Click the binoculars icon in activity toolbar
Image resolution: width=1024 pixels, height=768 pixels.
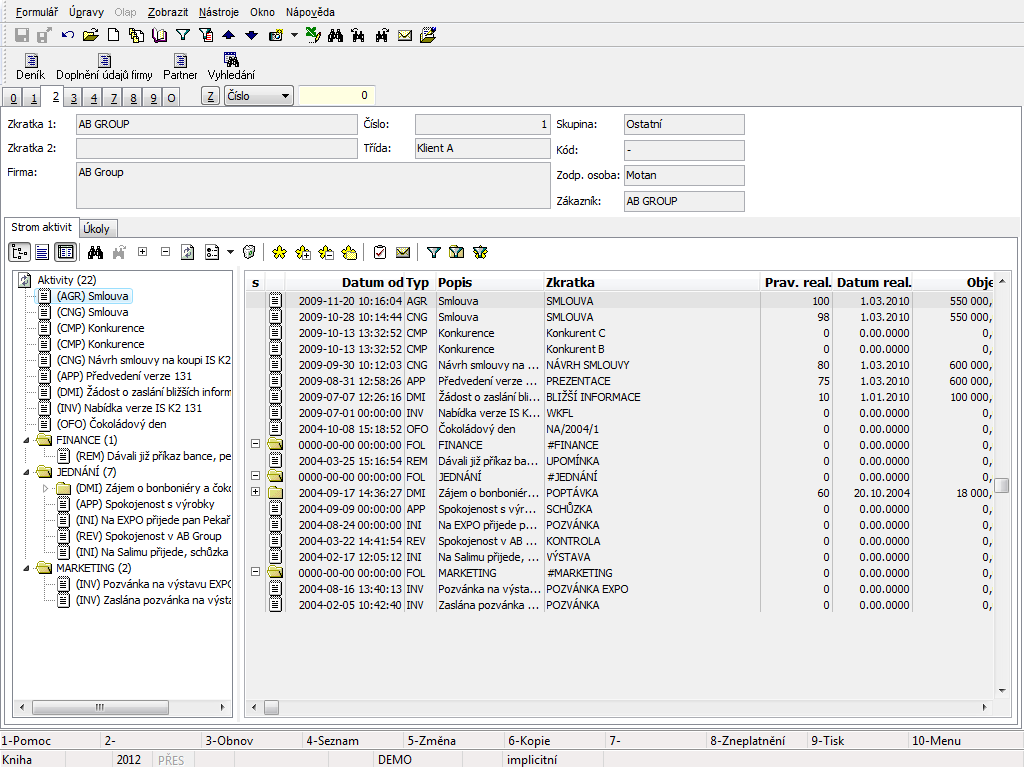(x=96, y=252)
